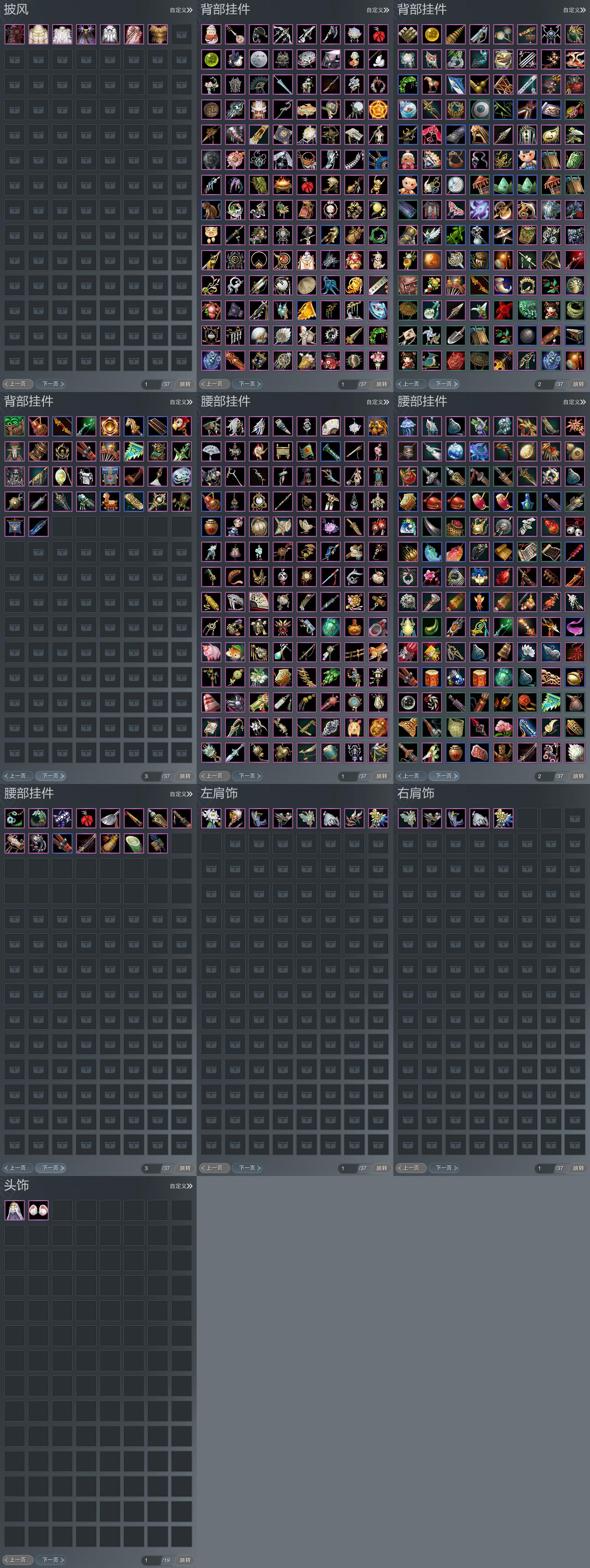Go to 下一页 in the 右肩饰 panel

click(x=444, y=1168)
